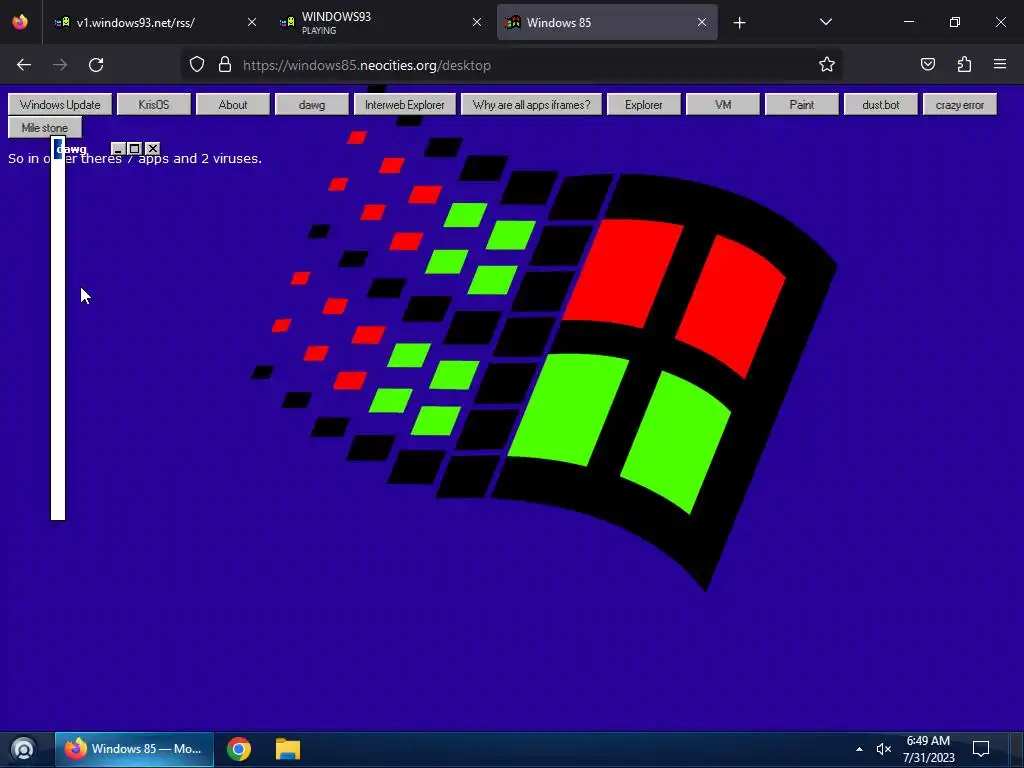Screen dimensions: 1024x768
Task: Close the Windows 85 tab
Action: (x=702, y=22)
